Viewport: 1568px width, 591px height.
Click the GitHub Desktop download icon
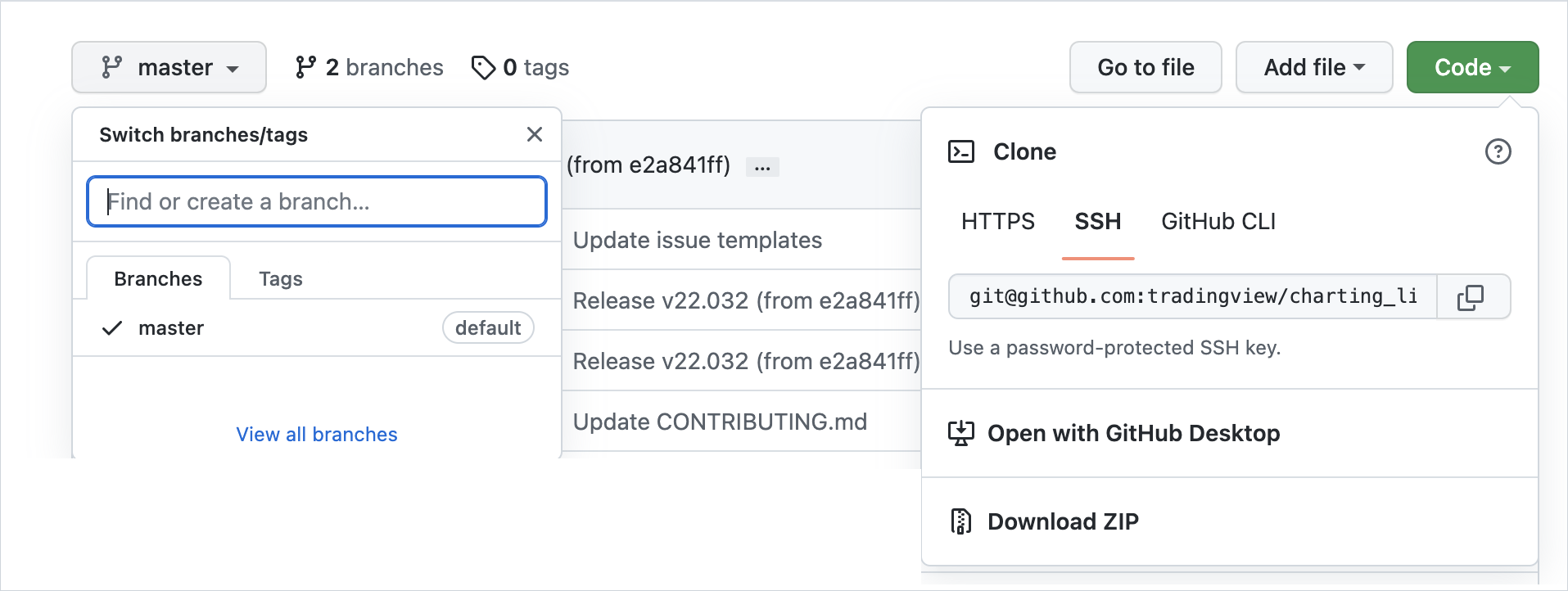[960, 433]
